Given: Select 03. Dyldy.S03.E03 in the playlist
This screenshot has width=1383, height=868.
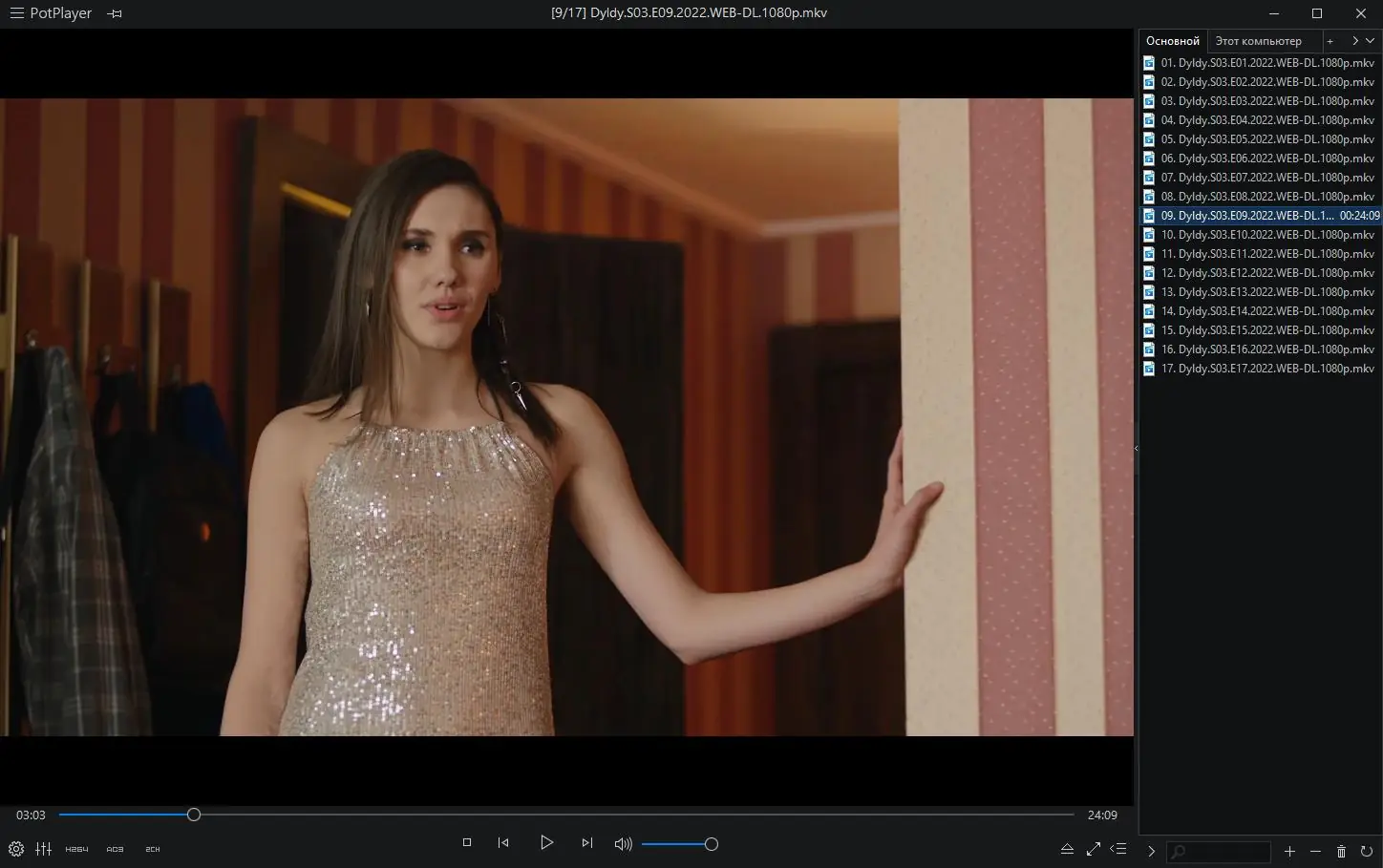Looking at the screenshot, I should [x=1261, y=101].
